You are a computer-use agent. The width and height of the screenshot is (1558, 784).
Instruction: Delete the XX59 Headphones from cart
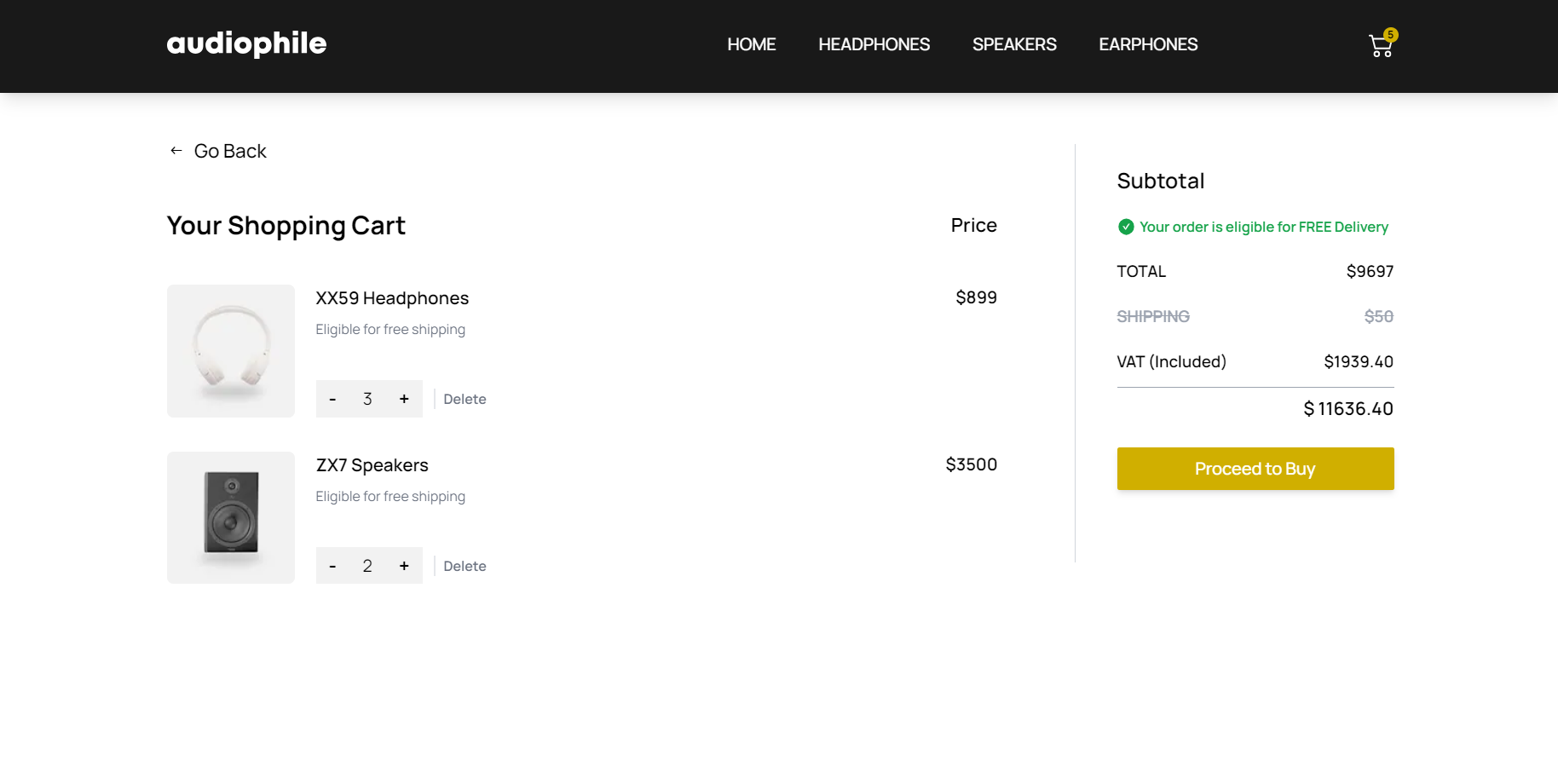pyautogui.click(x=465, y=398)
